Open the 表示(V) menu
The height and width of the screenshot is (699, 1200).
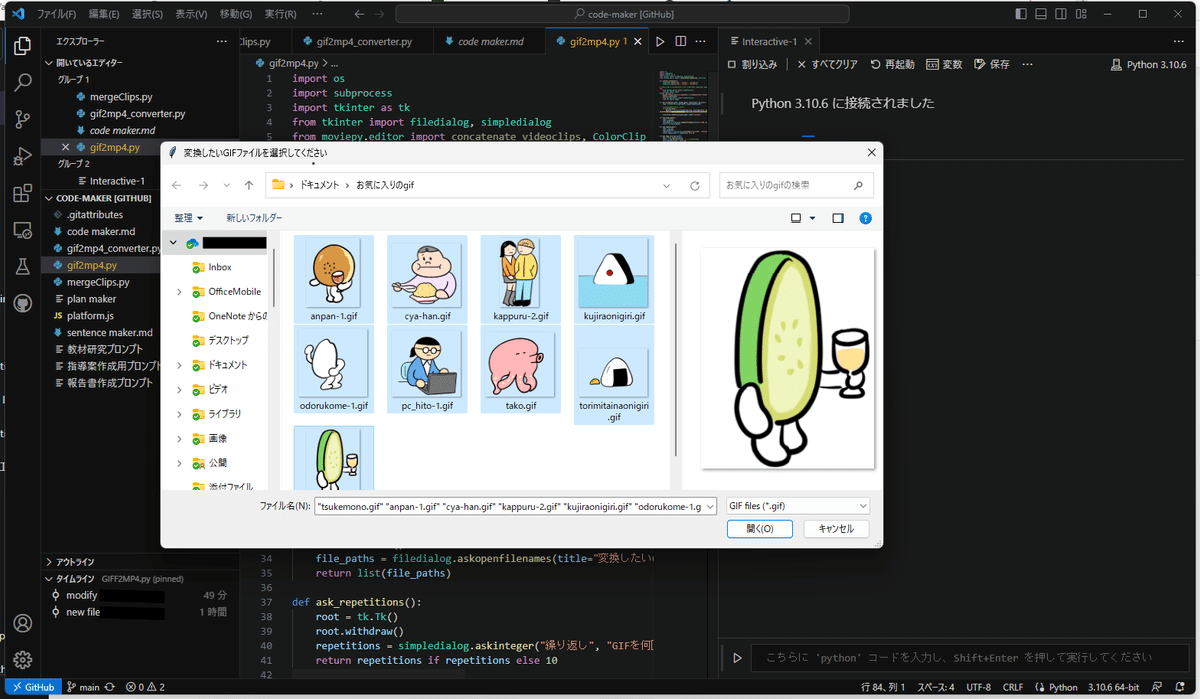191,14
